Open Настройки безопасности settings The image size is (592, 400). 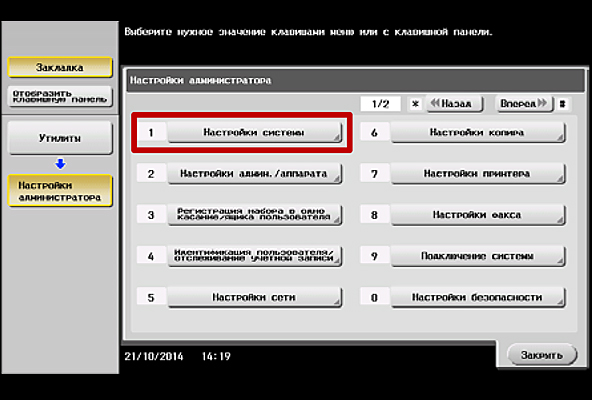[478, 297]
